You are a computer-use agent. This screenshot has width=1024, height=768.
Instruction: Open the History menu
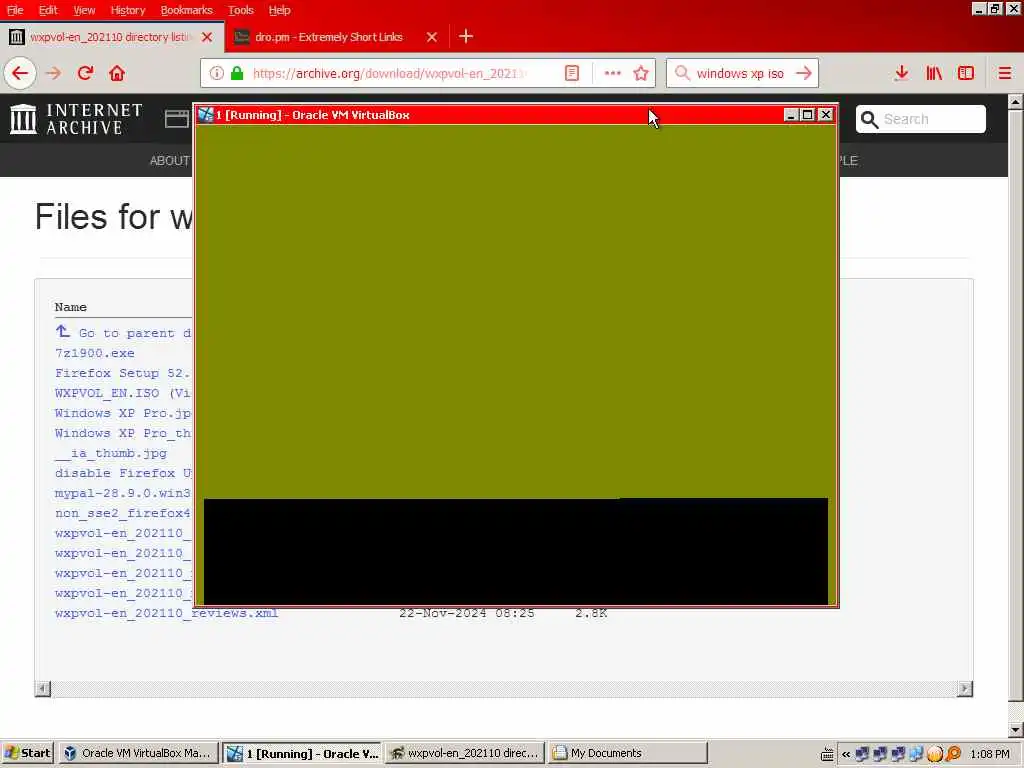click(127, 10)
